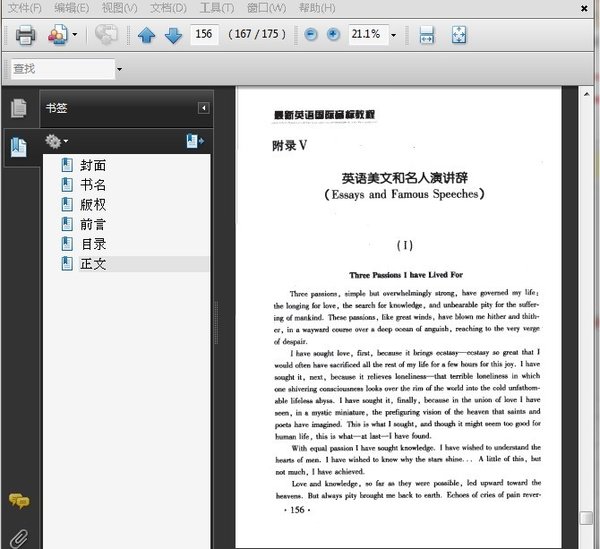Click the zoom in plus button
This screenshot has width=600, height=549.
click(333, 35)
